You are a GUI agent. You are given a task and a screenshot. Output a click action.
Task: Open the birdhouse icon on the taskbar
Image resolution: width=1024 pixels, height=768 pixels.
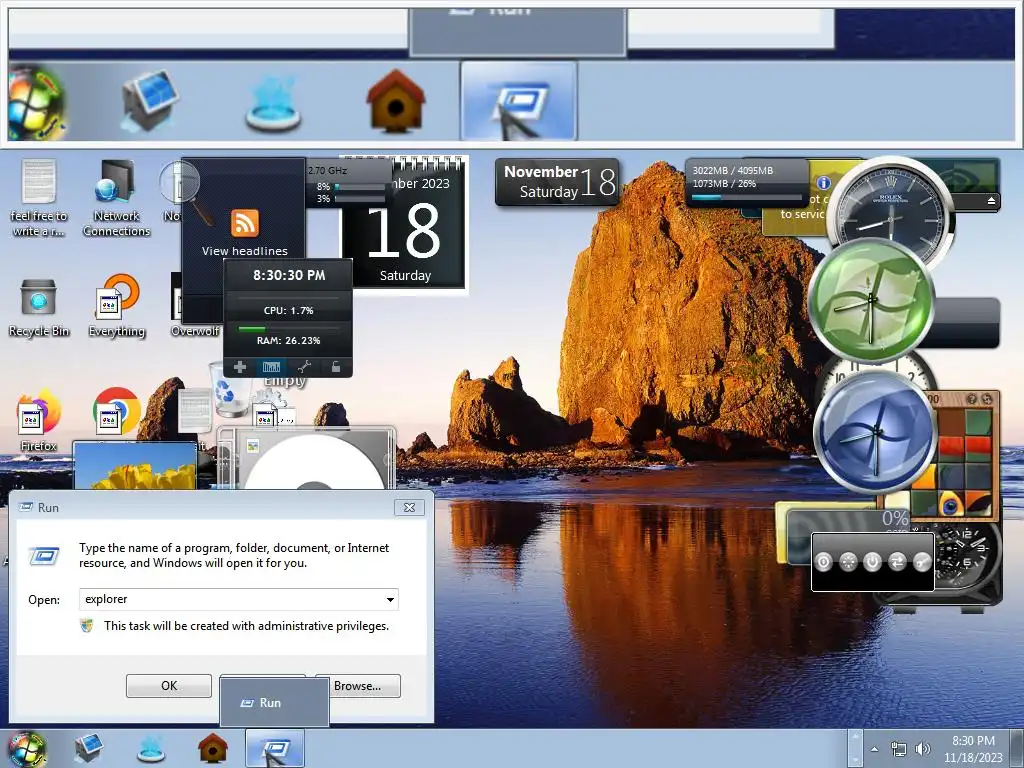pyautogui.click(x=213, y=749)
